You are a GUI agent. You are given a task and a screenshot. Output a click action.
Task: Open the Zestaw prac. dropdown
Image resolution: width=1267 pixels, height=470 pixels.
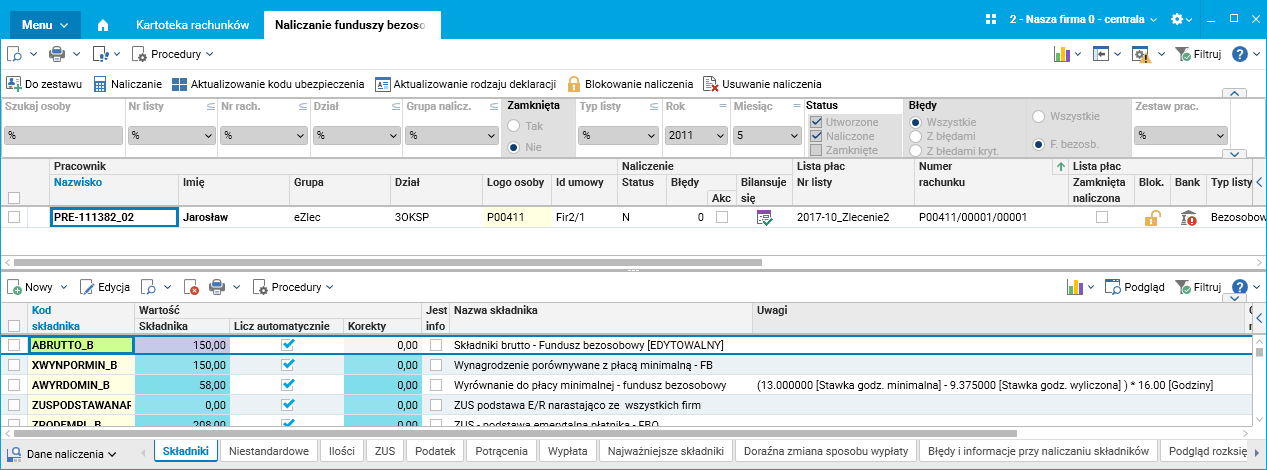[1180, 135]
